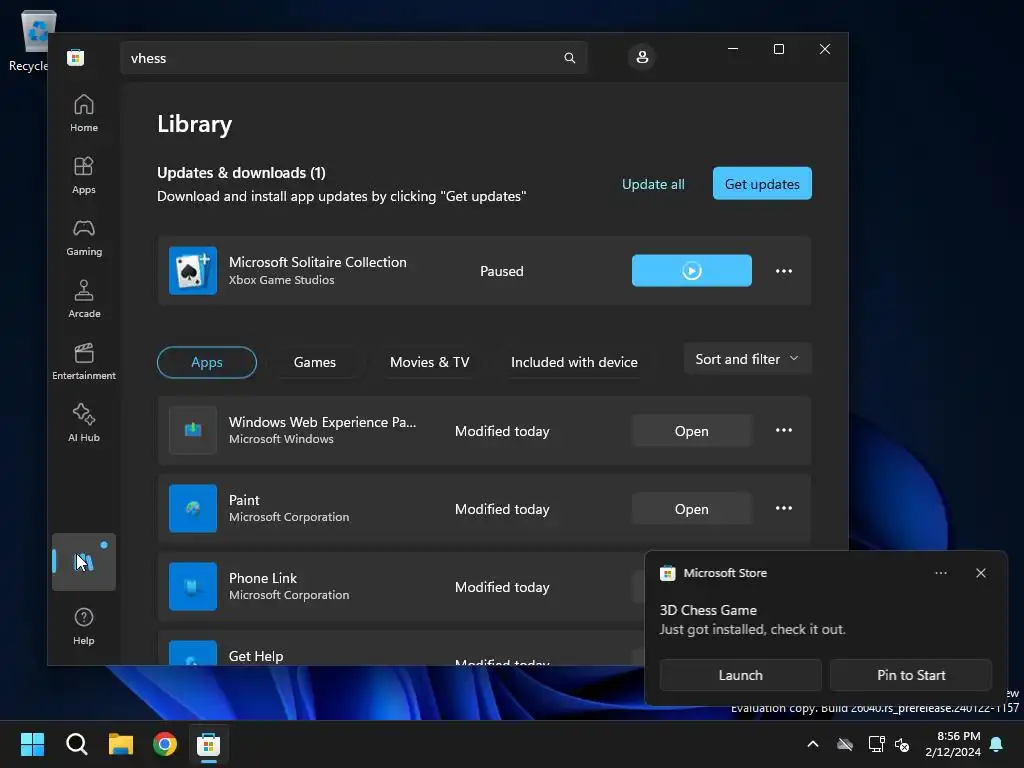Screen dimensions: 1024x768
Task: Open the Gaming section
Action: pos(84,238)
